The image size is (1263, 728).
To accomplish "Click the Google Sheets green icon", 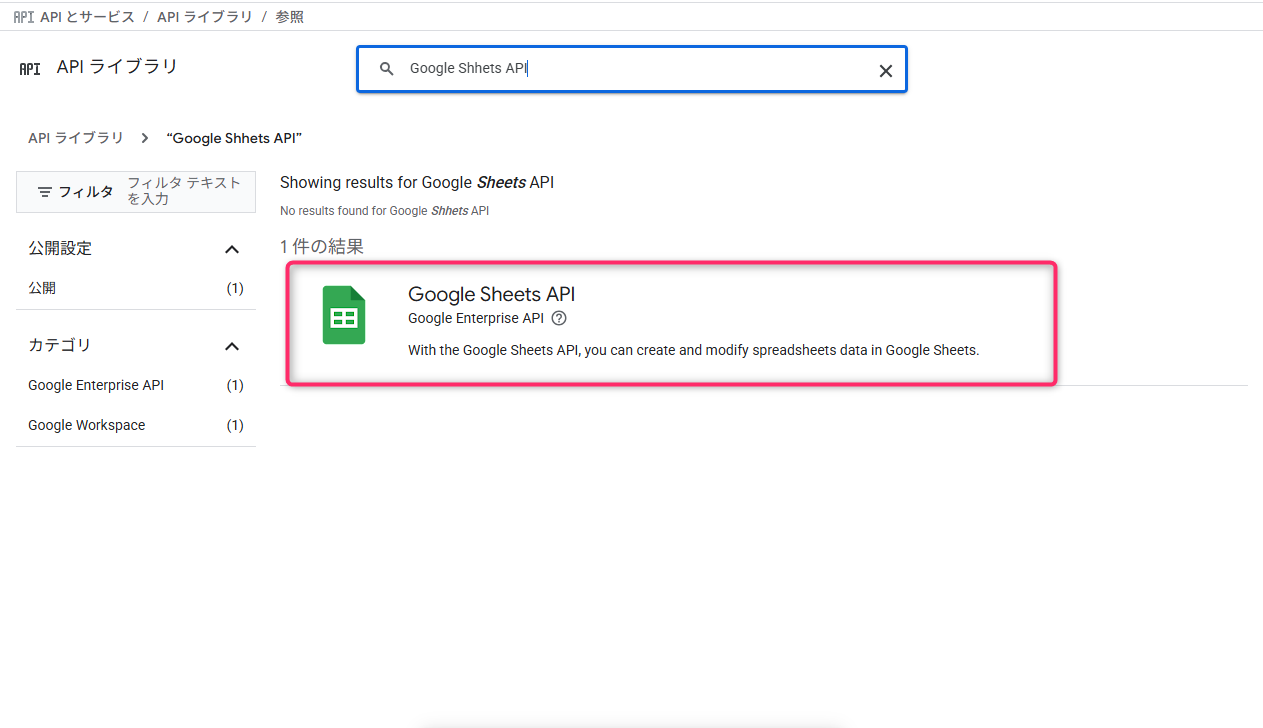I will click(x=344, y=315).
